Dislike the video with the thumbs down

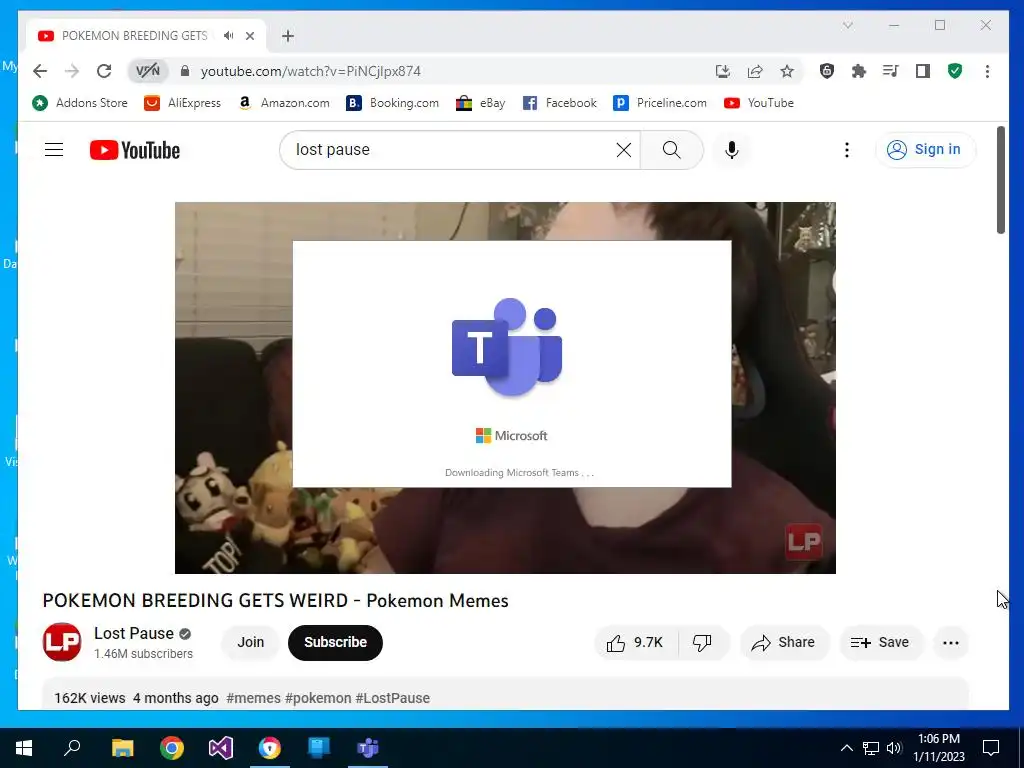tap(703, 643)
